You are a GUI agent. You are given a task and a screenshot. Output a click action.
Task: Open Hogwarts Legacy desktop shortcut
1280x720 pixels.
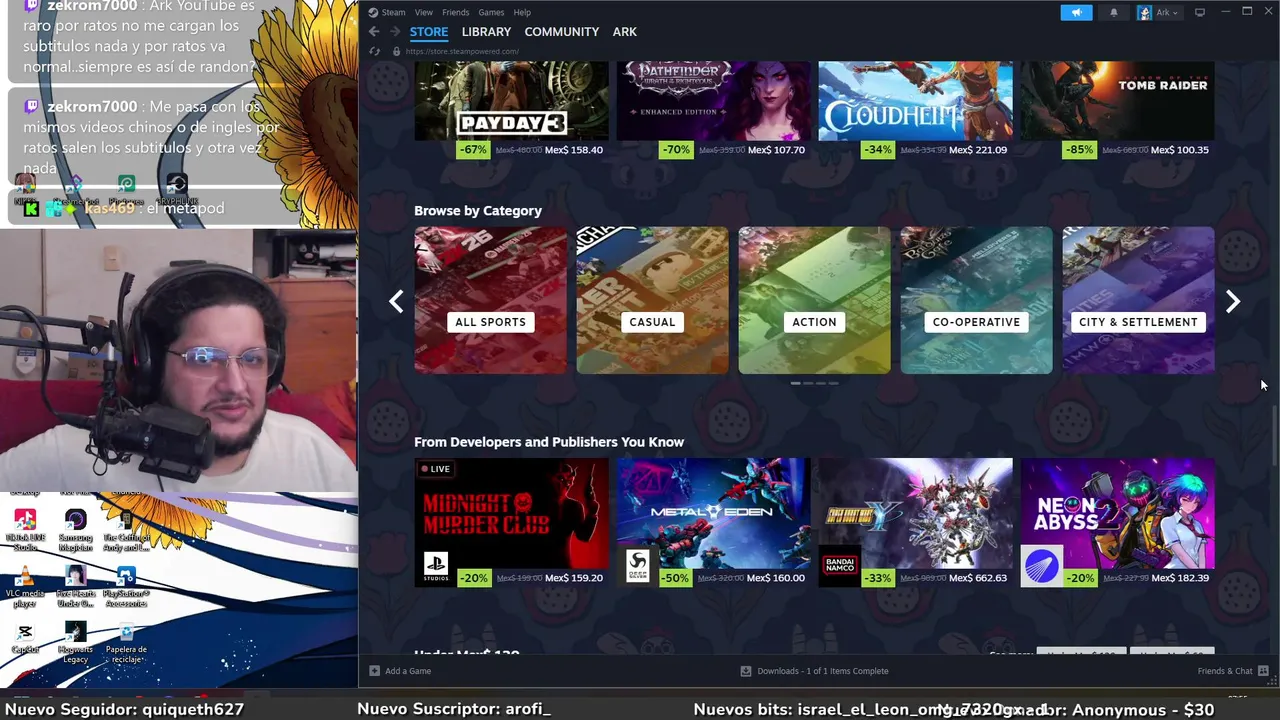click(75, 641)
